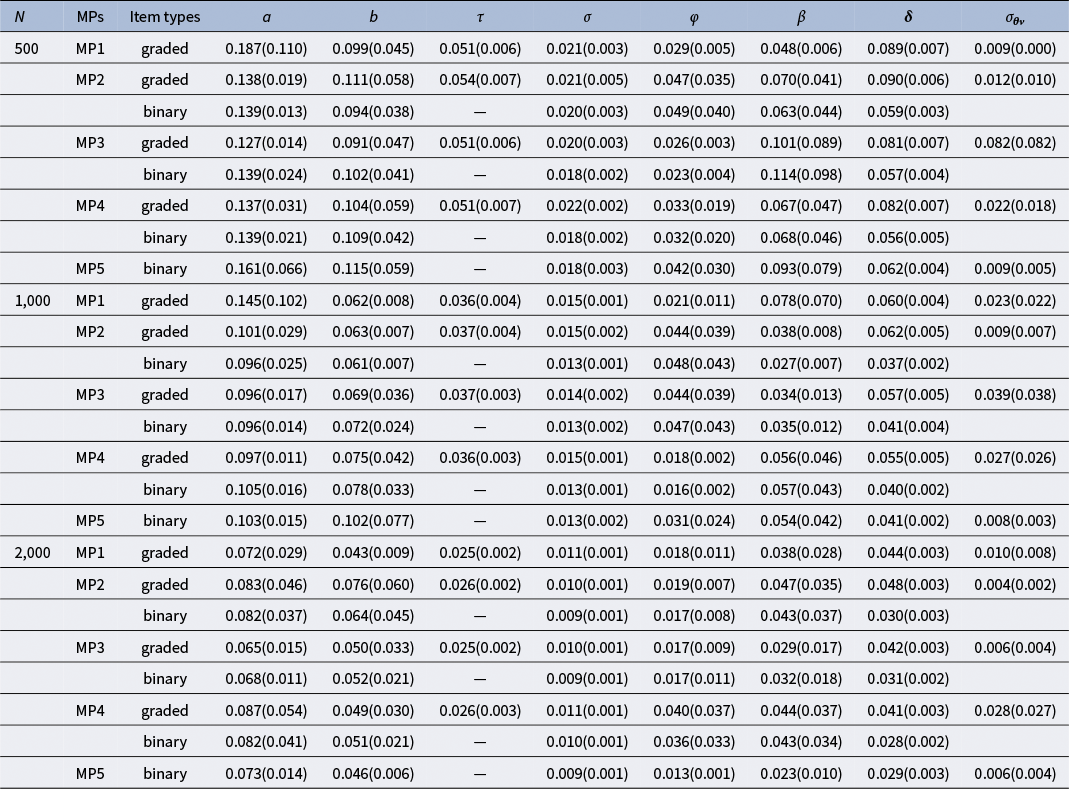Click the value 0.078(0.033)

point(374,489)
